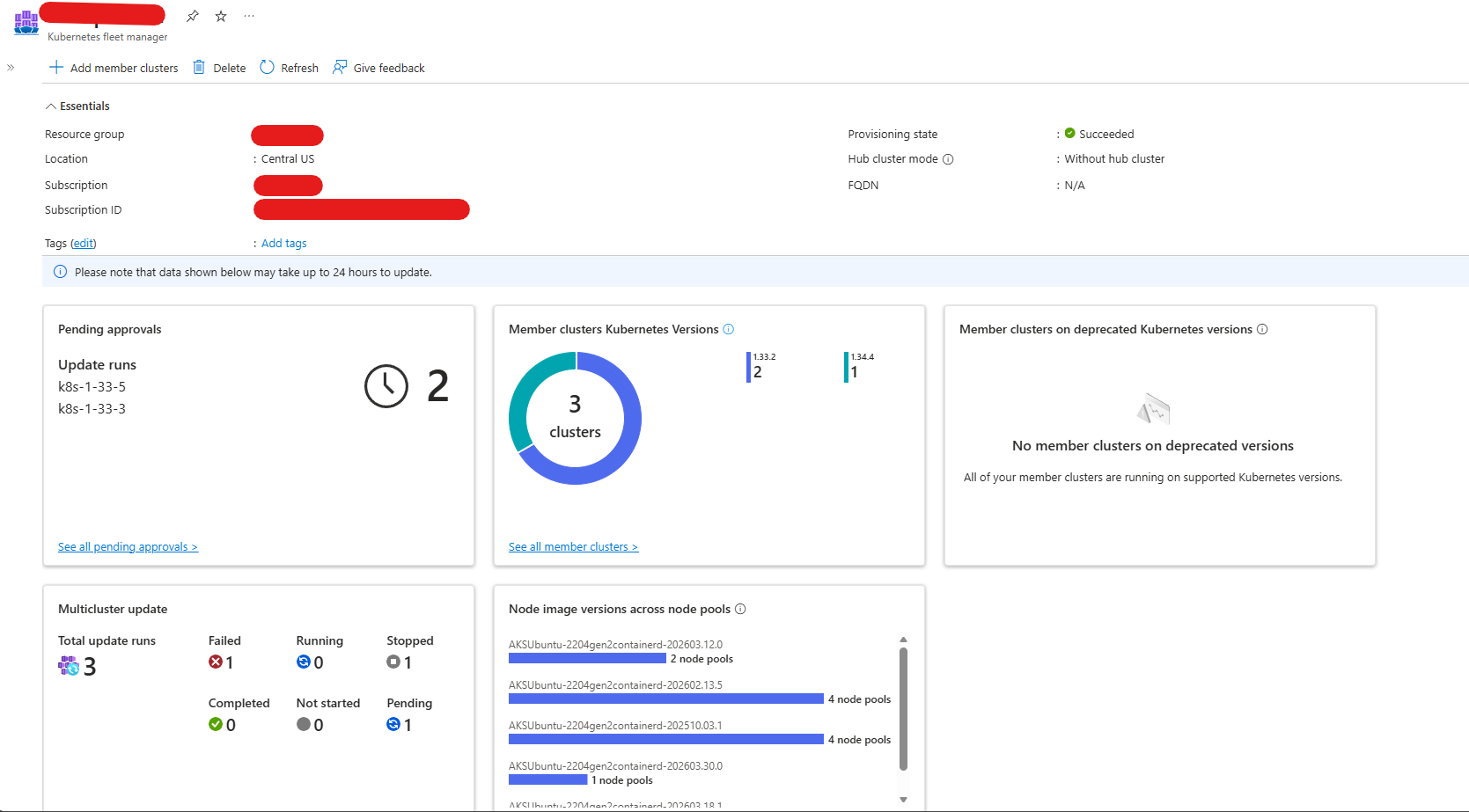The image size is (1469, 812).
Task: Expand the left navigation pane
Action: pyautogui.click(x=10, y=66)
